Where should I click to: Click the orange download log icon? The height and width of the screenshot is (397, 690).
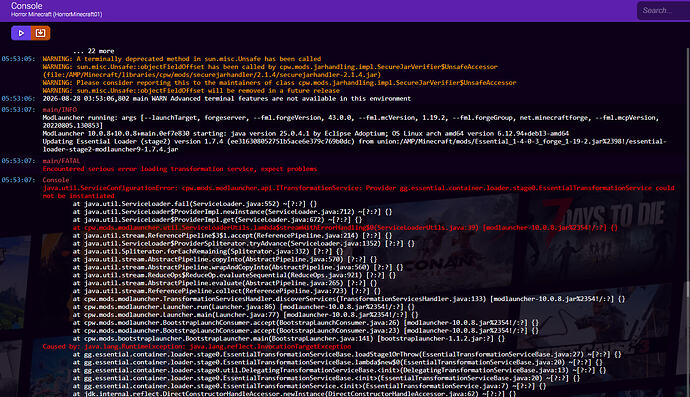pyautogui.click(x=40, y=33)
